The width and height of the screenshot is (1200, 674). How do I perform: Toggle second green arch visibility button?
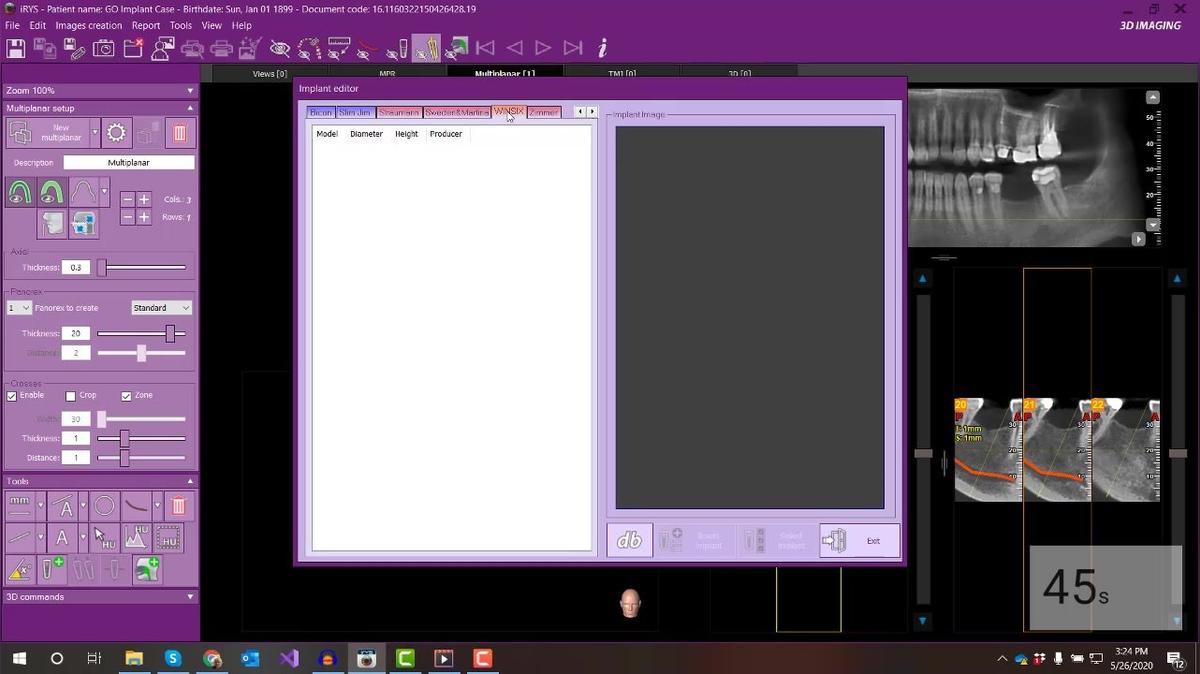point(51,192)
